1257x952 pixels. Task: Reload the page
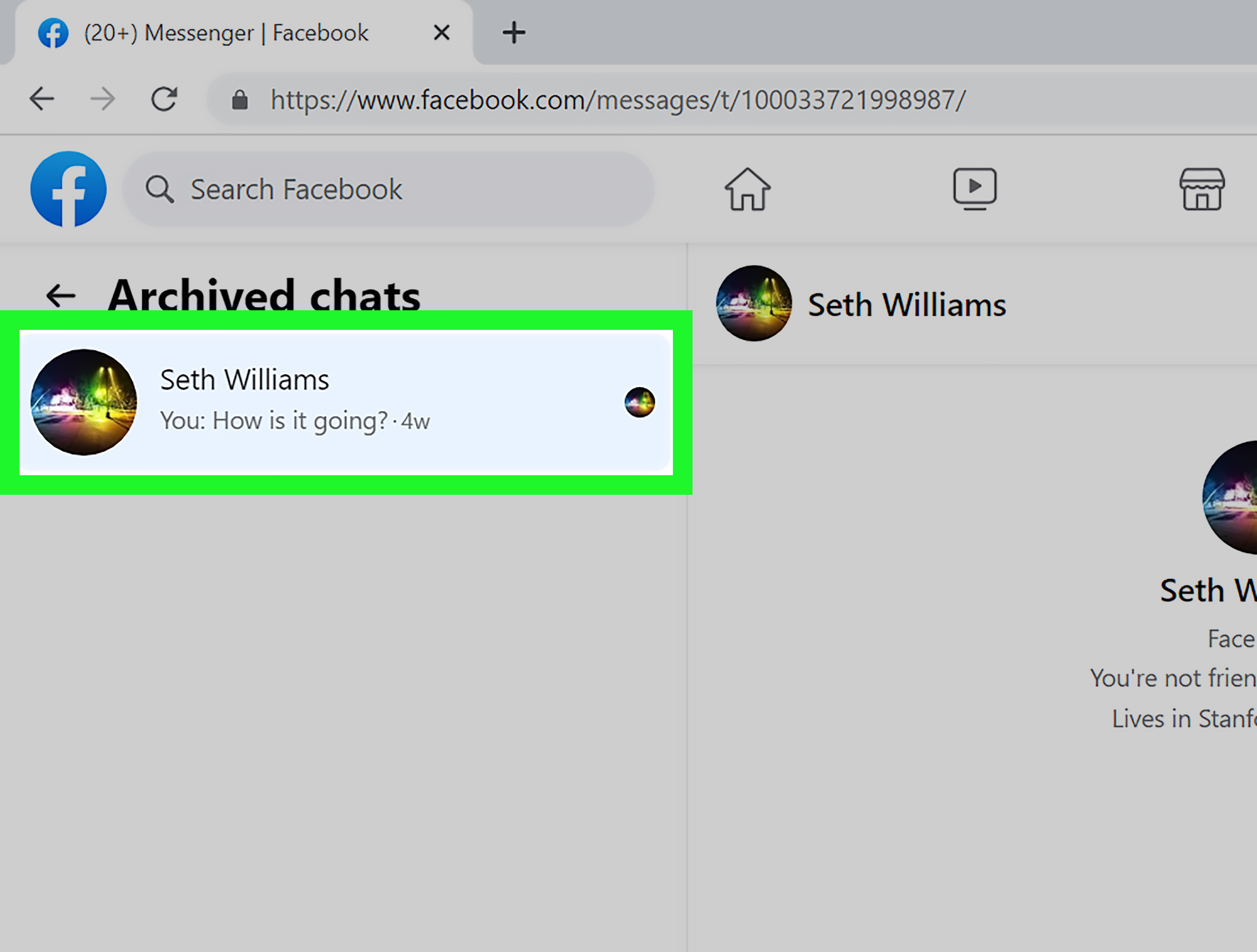coord(164,99)
